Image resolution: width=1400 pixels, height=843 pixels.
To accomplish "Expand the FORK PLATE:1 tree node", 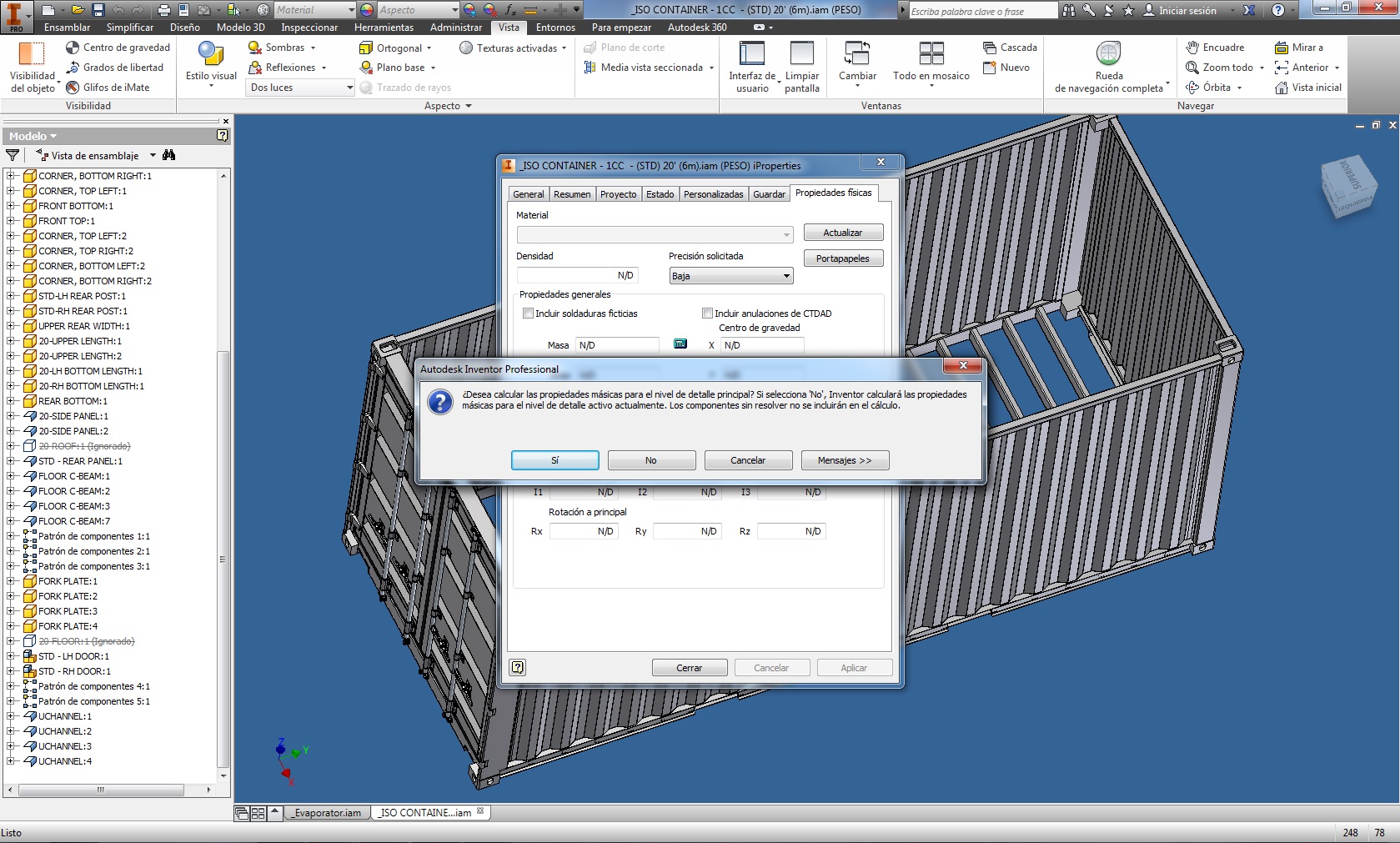I will point(11,581).
